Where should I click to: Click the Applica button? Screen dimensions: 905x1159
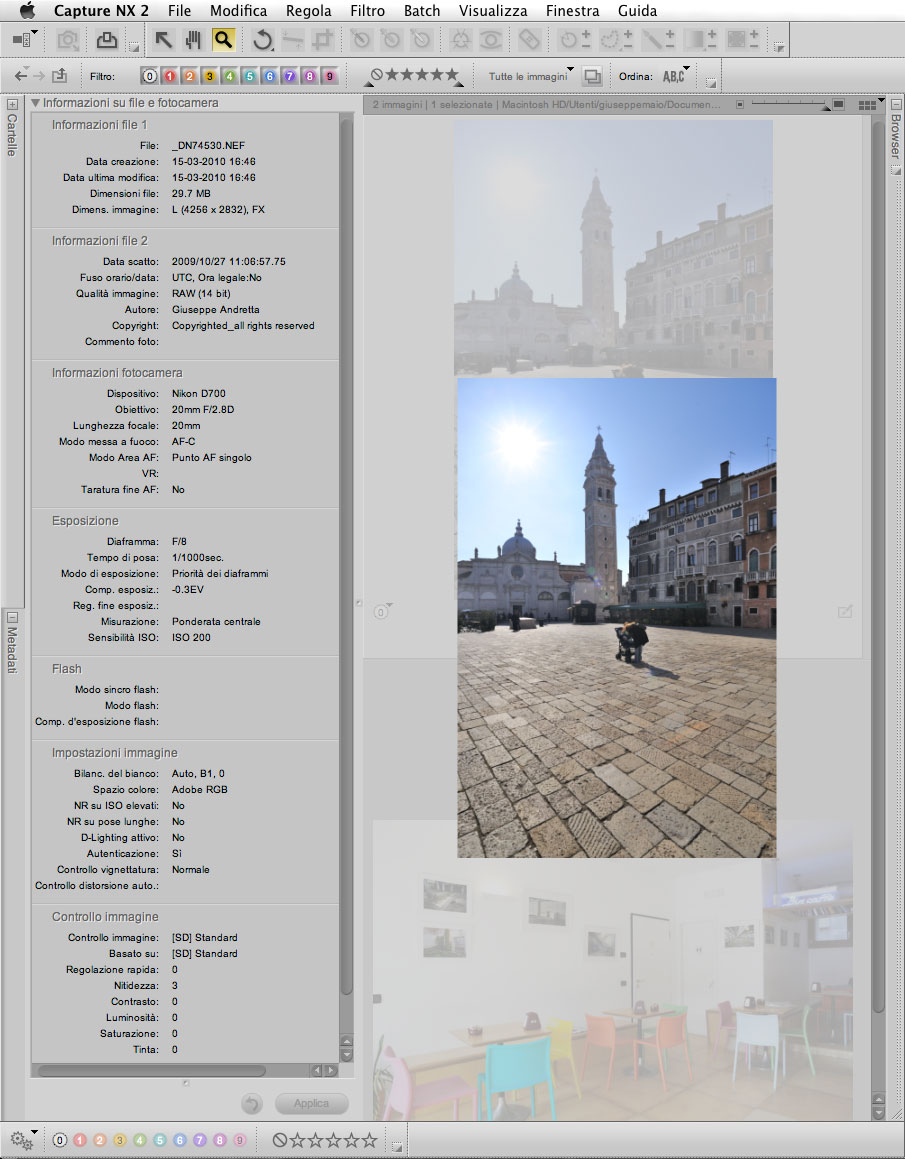click(x=312, y=1104)
